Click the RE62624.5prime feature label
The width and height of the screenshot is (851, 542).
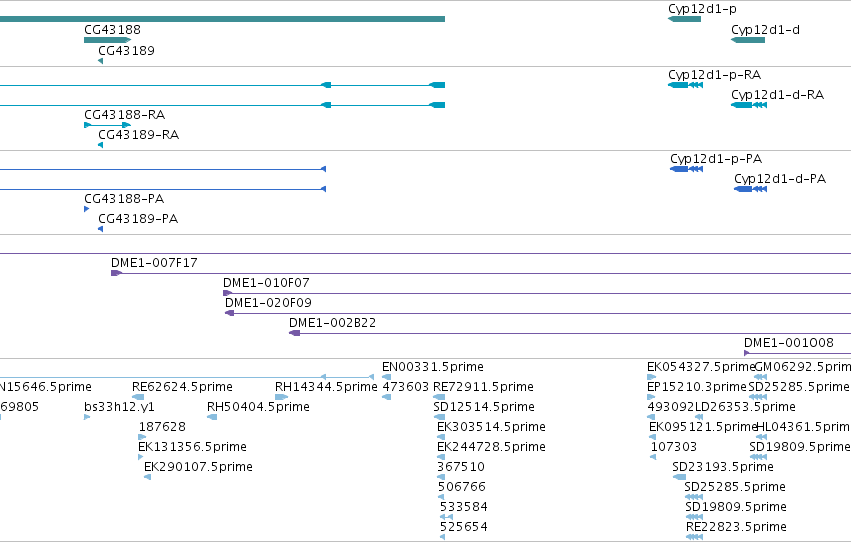[182, 387]
